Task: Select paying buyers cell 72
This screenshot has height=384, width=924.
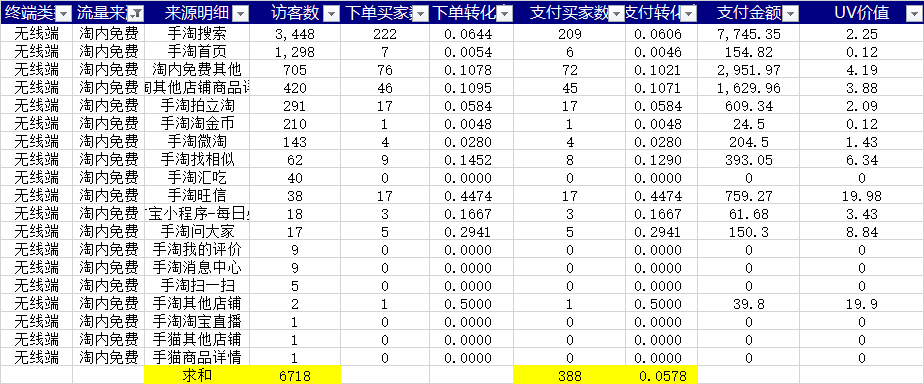Action: (x=569, y=70)
